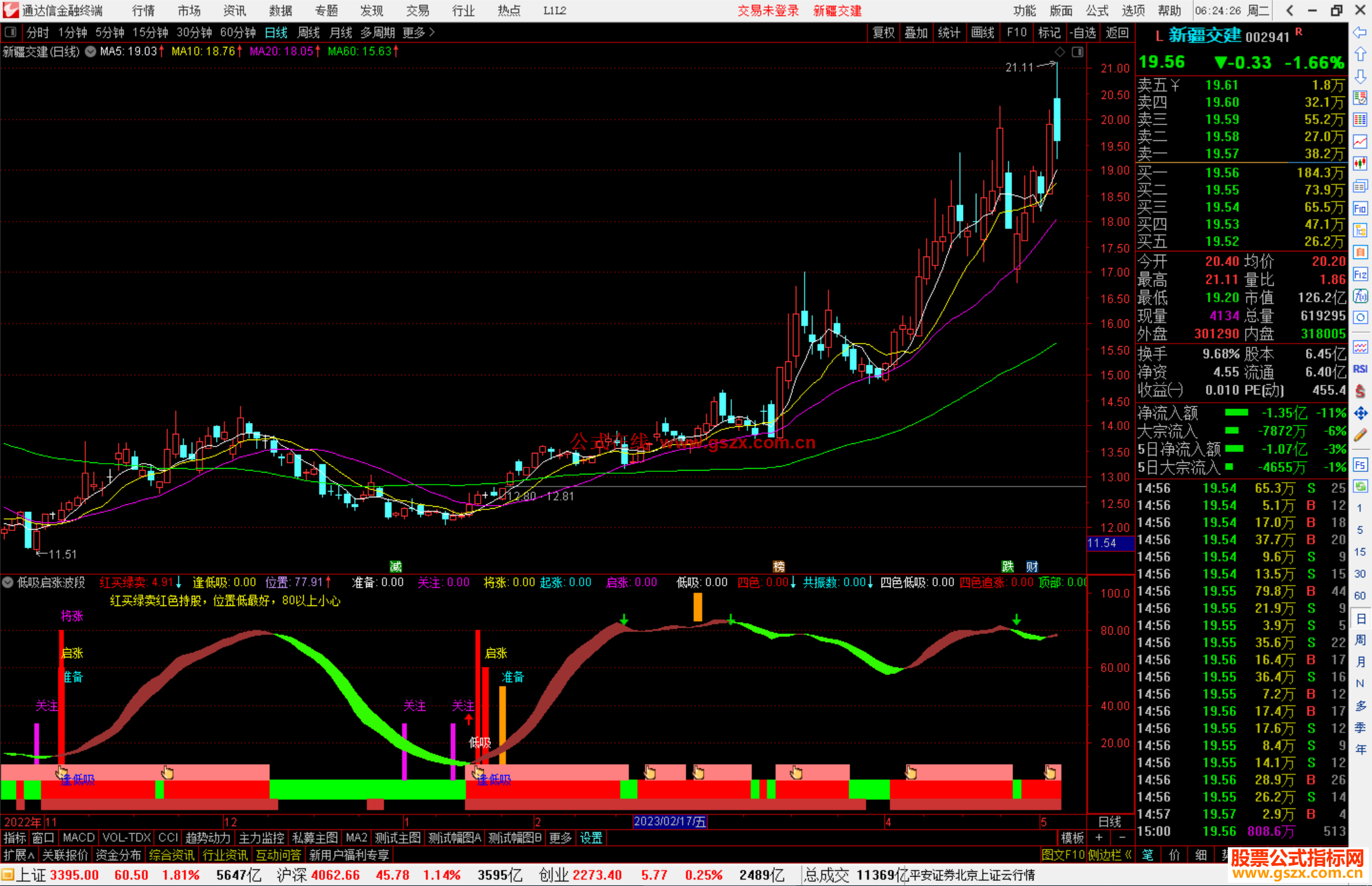Open the 更多 indicators list in the indicator tabs
The height and width of the screenshot is (886, 1372).
tap(560, 838)
